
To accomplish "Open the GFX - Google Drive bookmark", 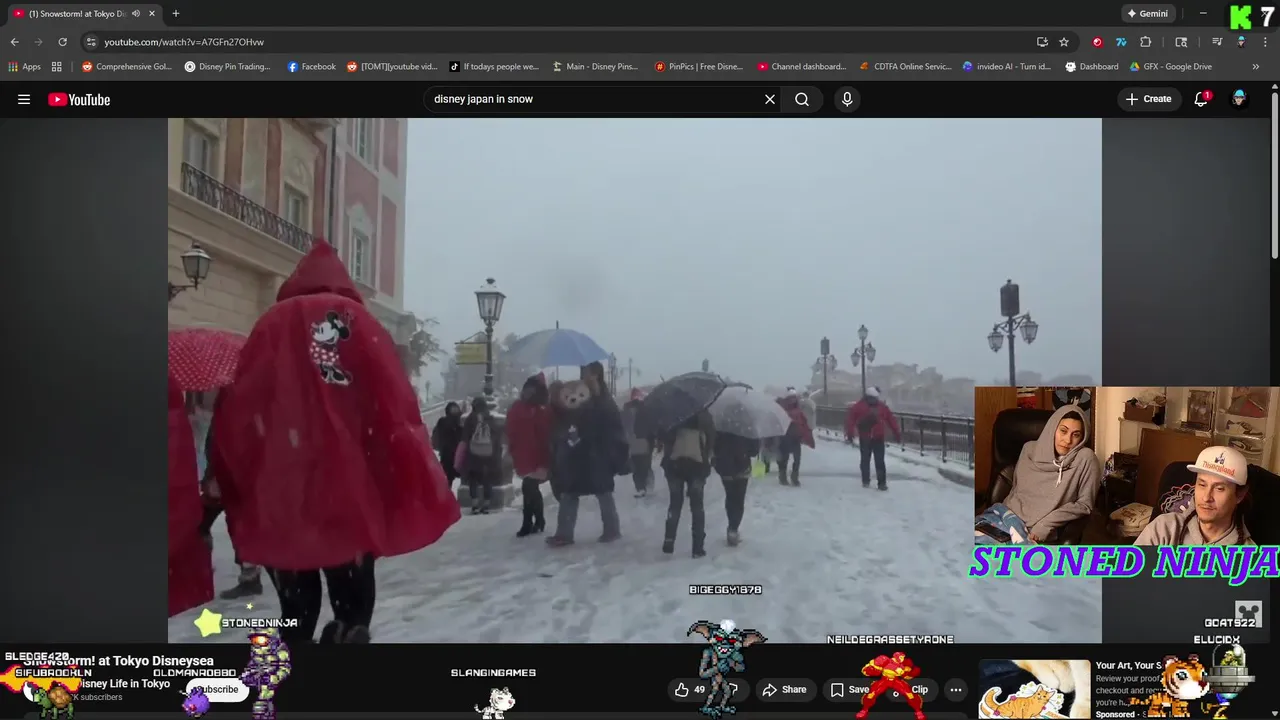I will pyautogui.click(x=1171, y=67).
